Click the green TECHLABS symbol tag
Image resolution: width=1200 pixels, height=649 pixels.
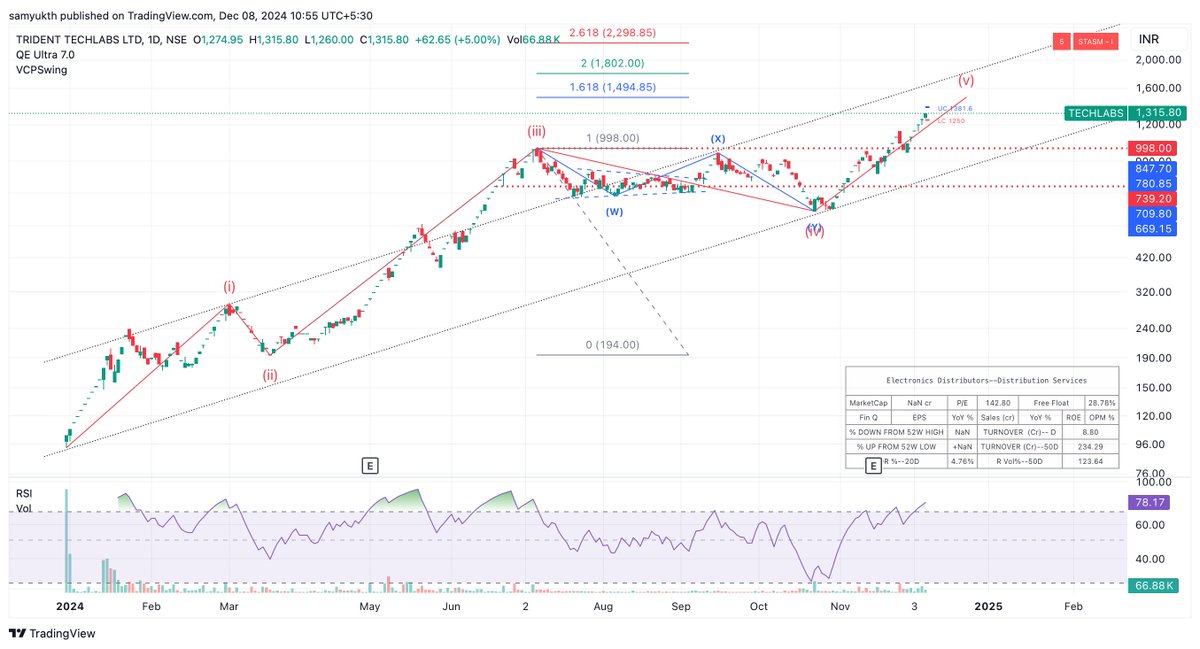click(x=1096, y=113)
